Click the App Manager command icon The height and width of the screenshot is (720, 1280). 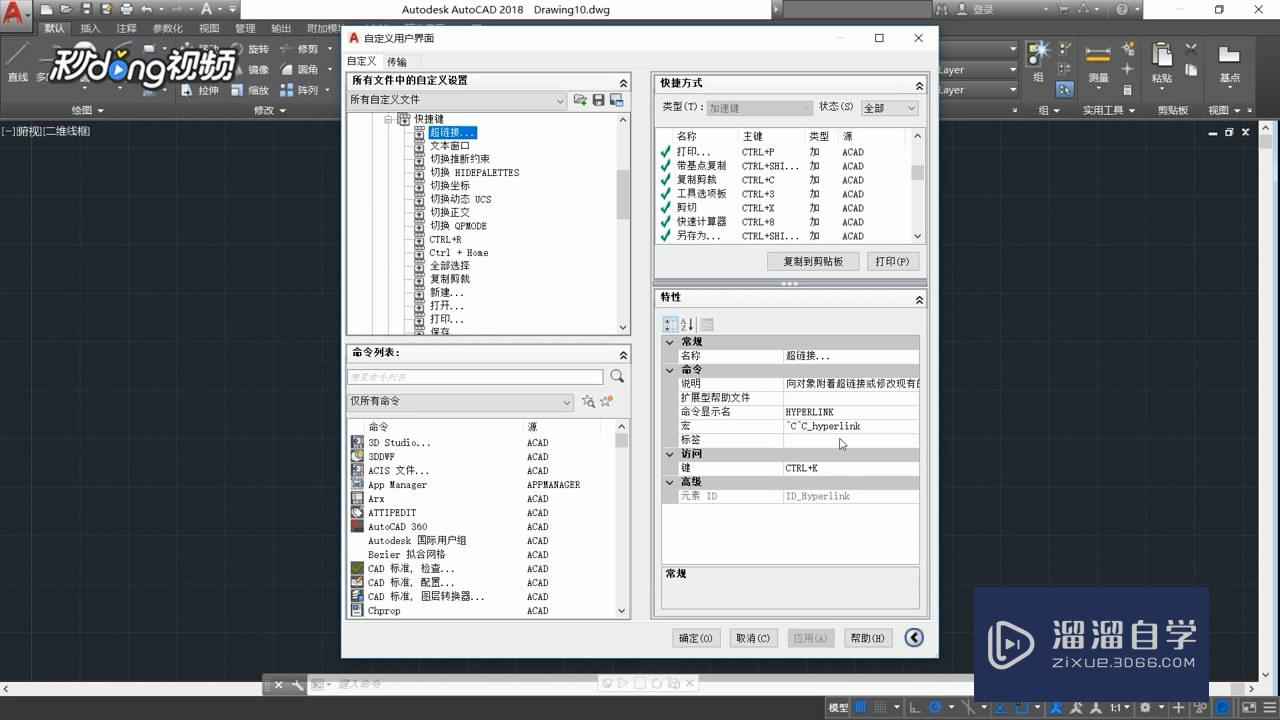pyautogui.click(x=358, y=484)
